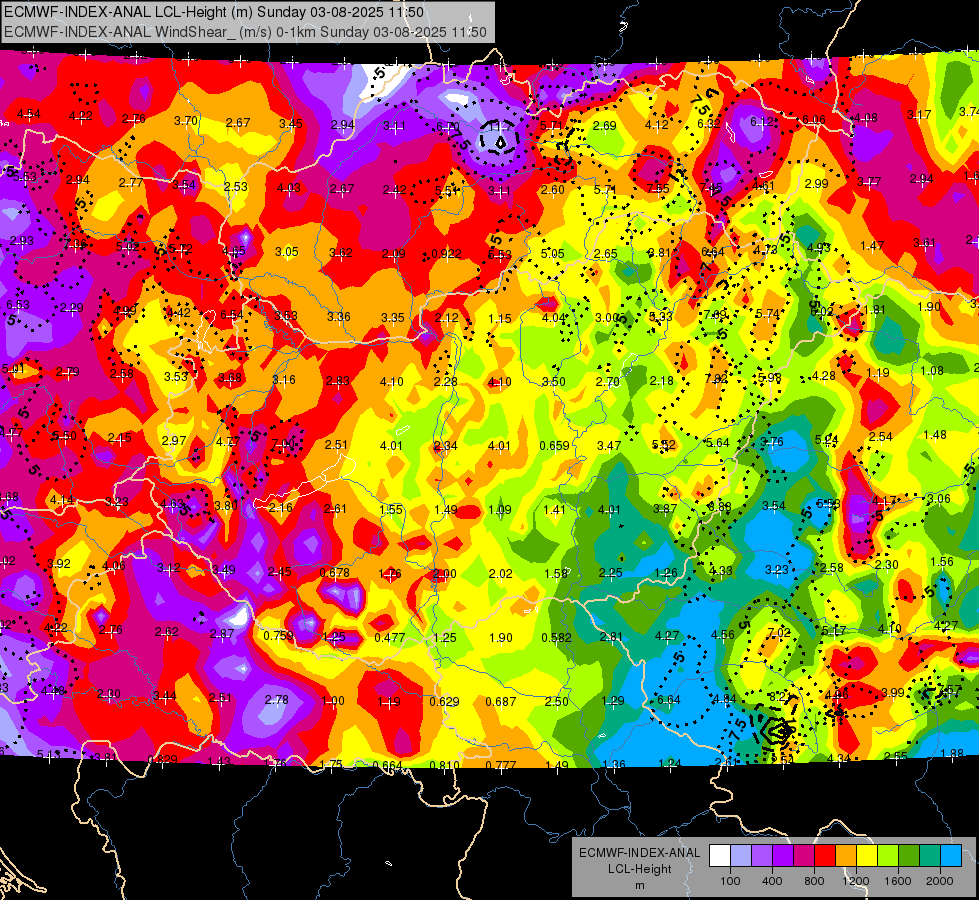Click the header line 'LCL-Height (m) Sunday 03-08-2025'

coord(214,12)
